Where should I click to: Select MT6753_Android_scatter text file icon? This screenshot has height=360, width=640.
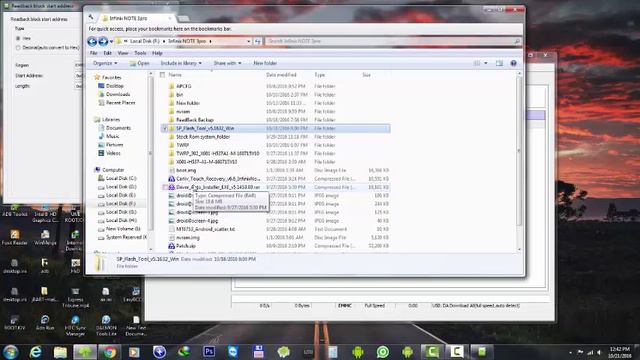click(171, 229)
